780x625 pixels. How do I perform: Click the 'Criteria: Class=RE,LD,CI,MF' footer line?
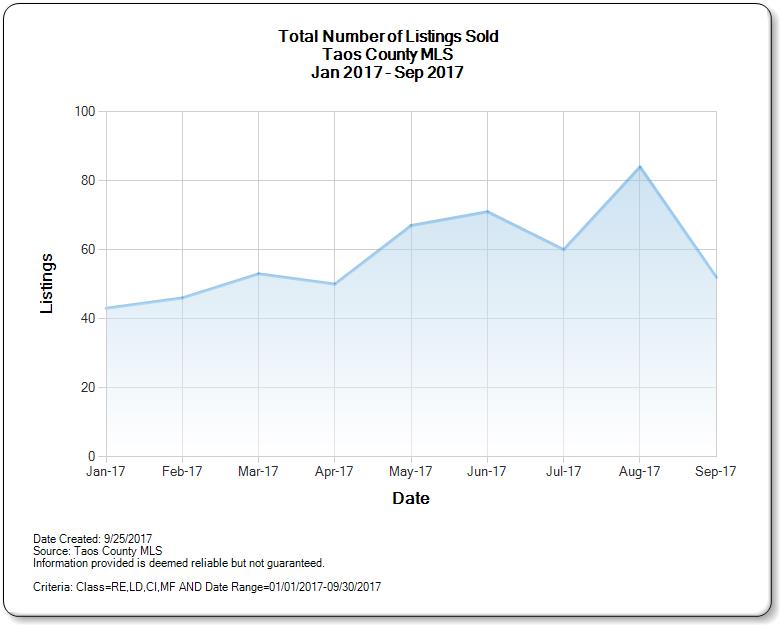207,587
